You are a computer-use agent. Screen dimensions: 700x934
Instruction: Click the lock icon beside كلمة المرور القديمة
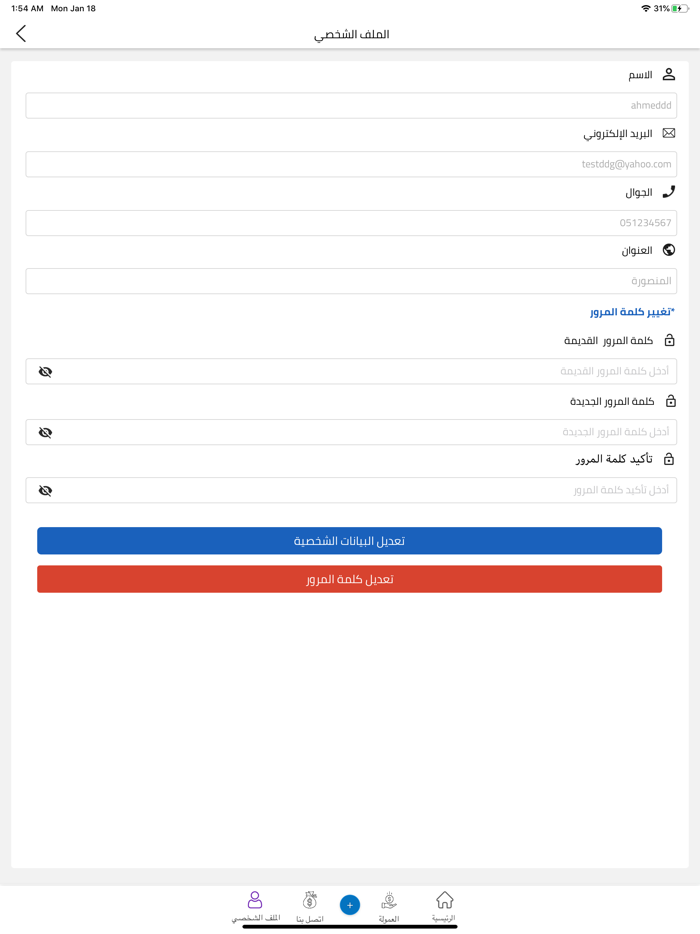pos(669,340)
